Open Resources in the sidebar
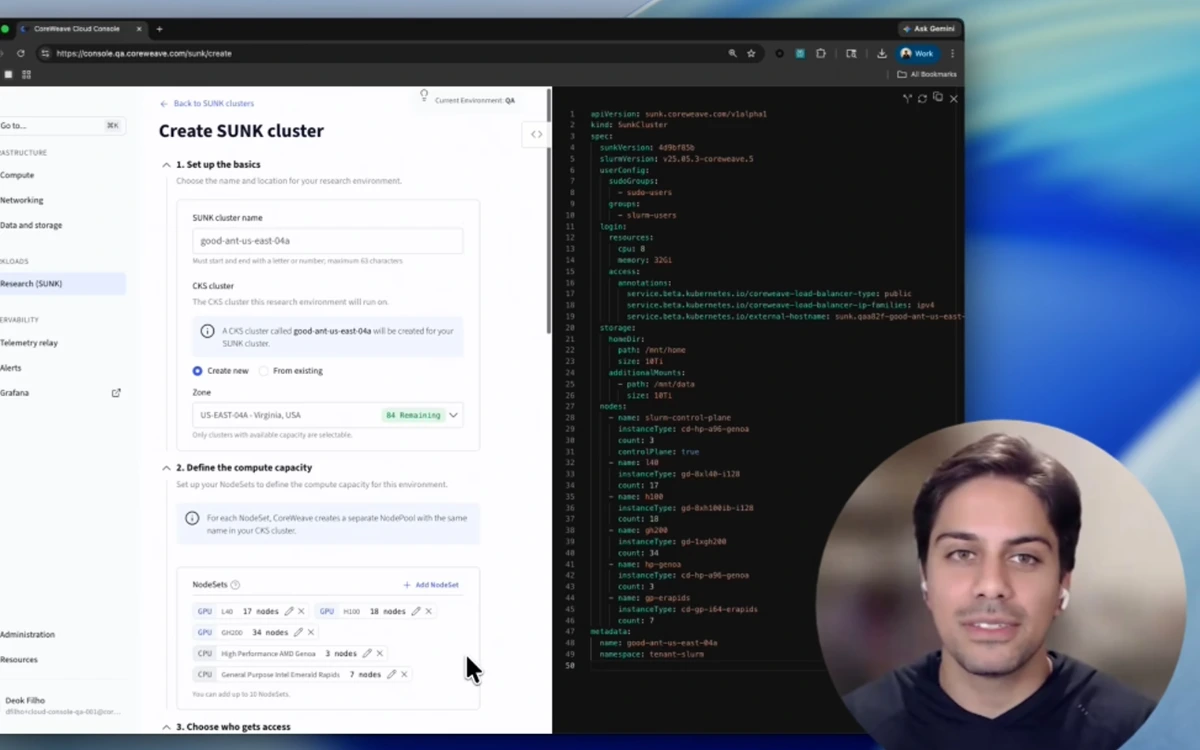 pyautogui.click(x=19, y=660)
